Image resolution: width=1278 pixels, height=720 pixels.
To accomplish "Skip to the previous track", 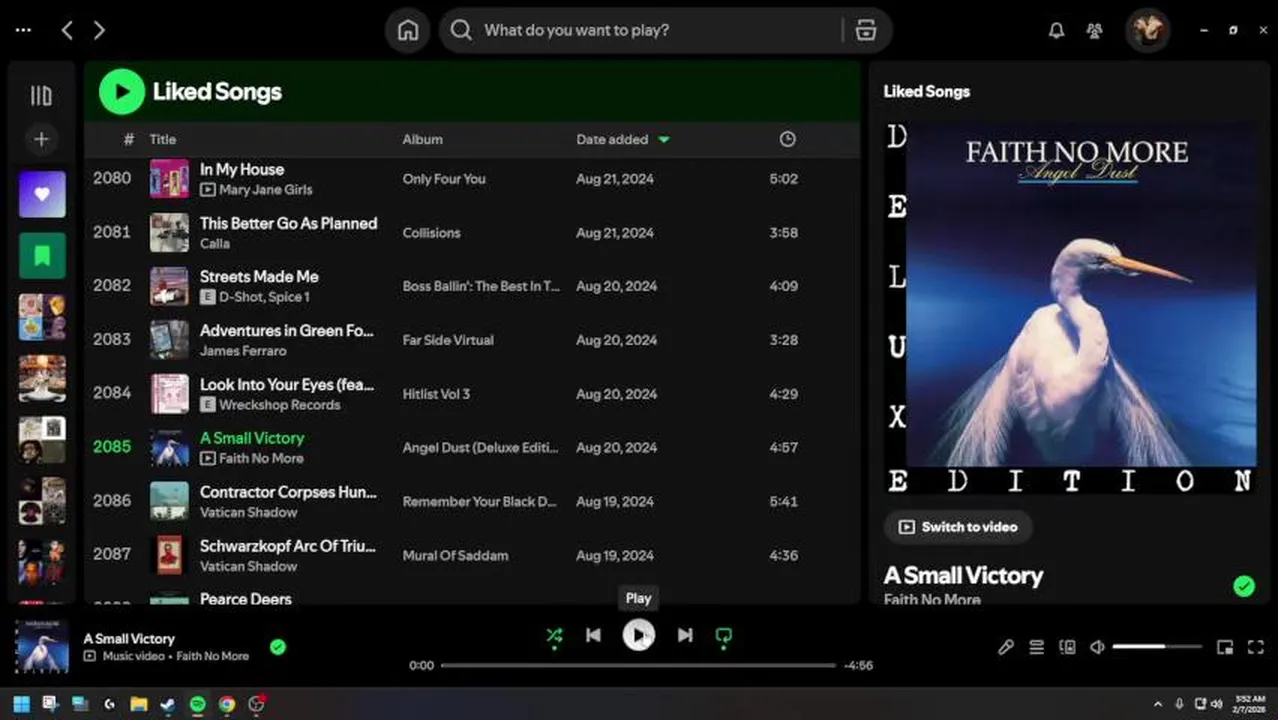I will click(x=593, y=635).
